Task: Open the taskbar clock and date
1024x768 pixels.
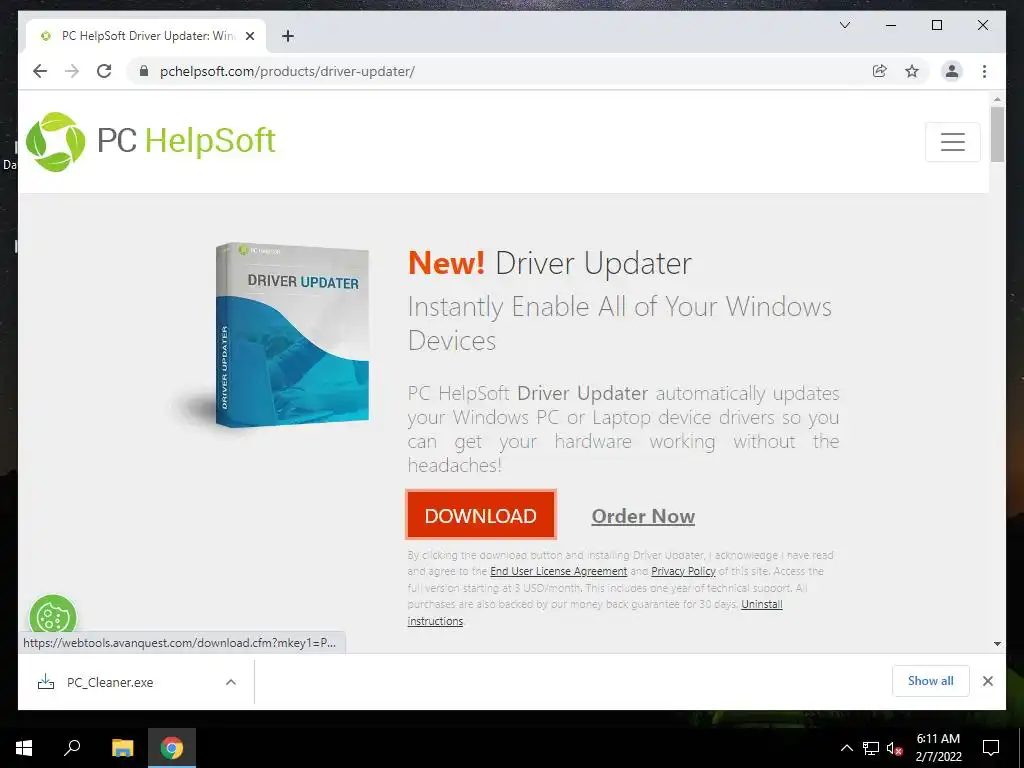Action: point(938,748)
